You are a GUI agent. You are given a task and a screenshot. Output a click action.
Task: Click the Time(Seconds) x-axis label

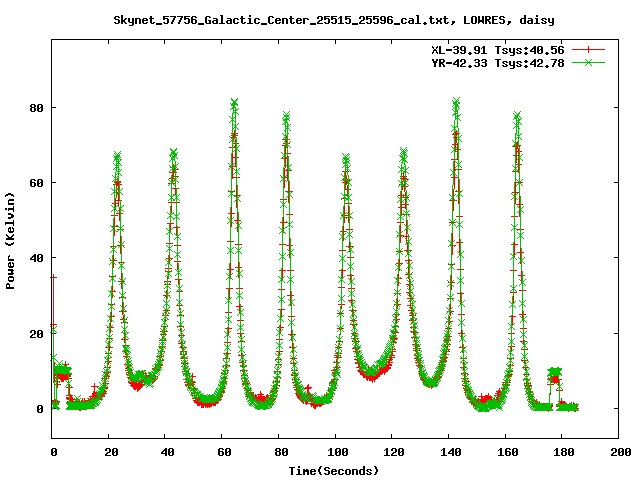click(x=334, y=471)
